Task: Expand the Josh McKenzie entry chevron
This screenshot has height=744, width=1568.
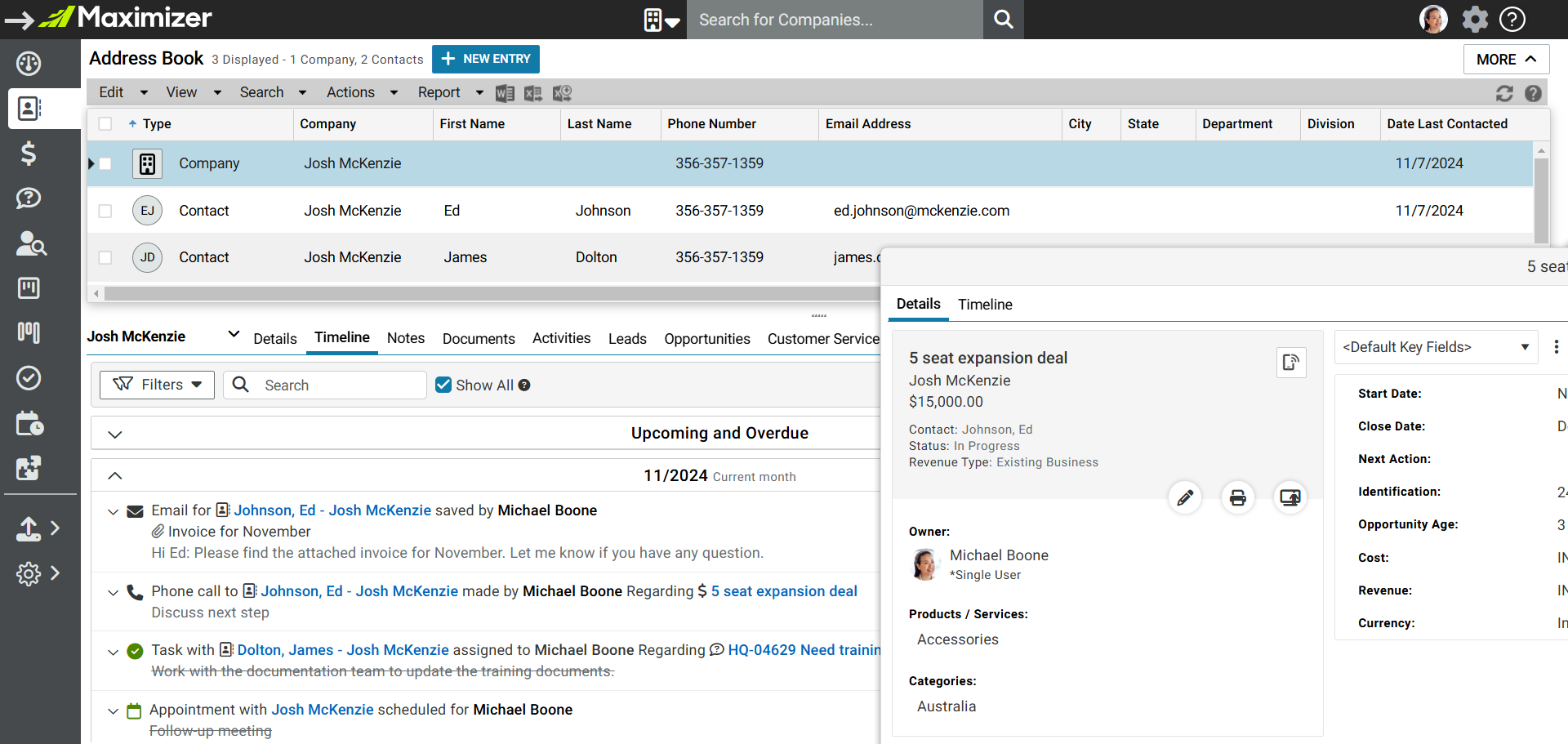Action: click(234, 334)
